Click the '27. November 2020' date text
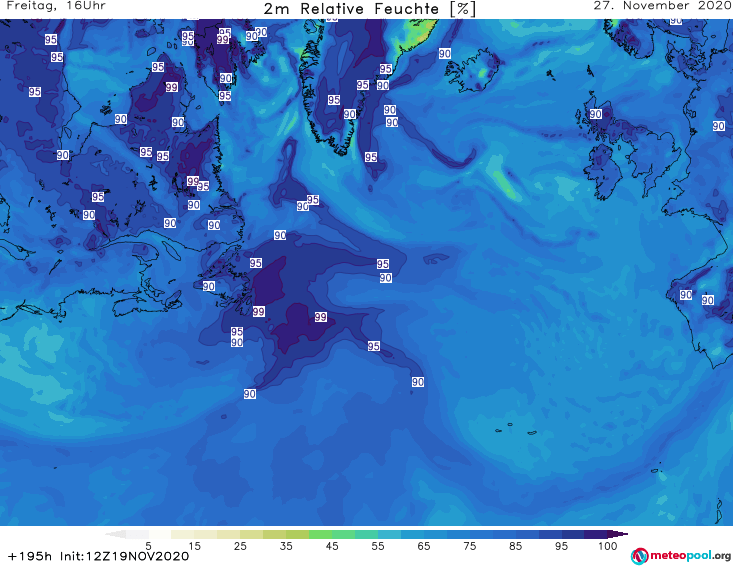 point(662,6)
